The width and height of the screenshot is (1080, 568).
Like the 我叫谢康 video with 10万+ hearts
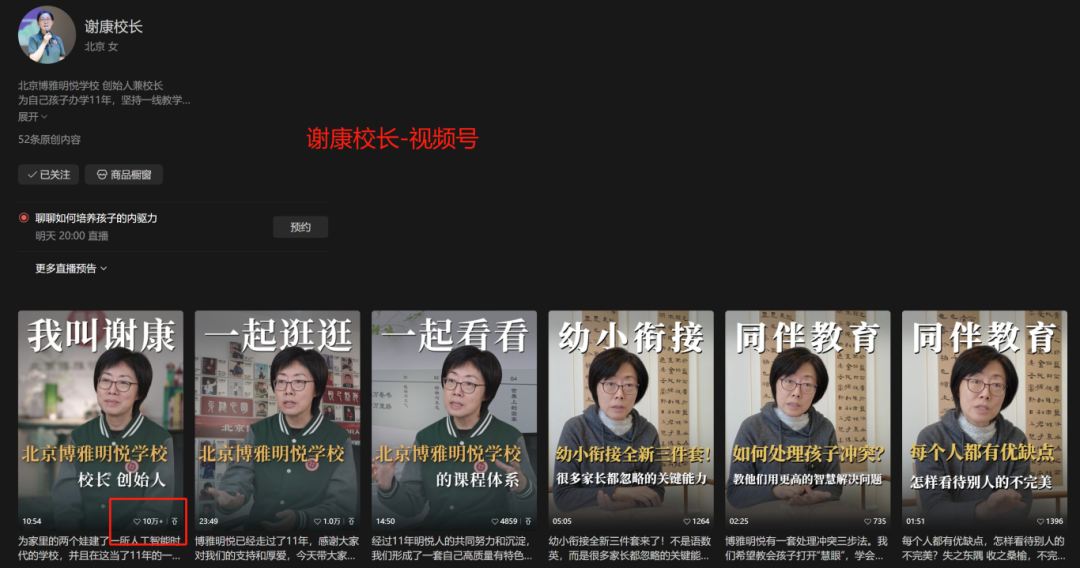click(138, 521)
